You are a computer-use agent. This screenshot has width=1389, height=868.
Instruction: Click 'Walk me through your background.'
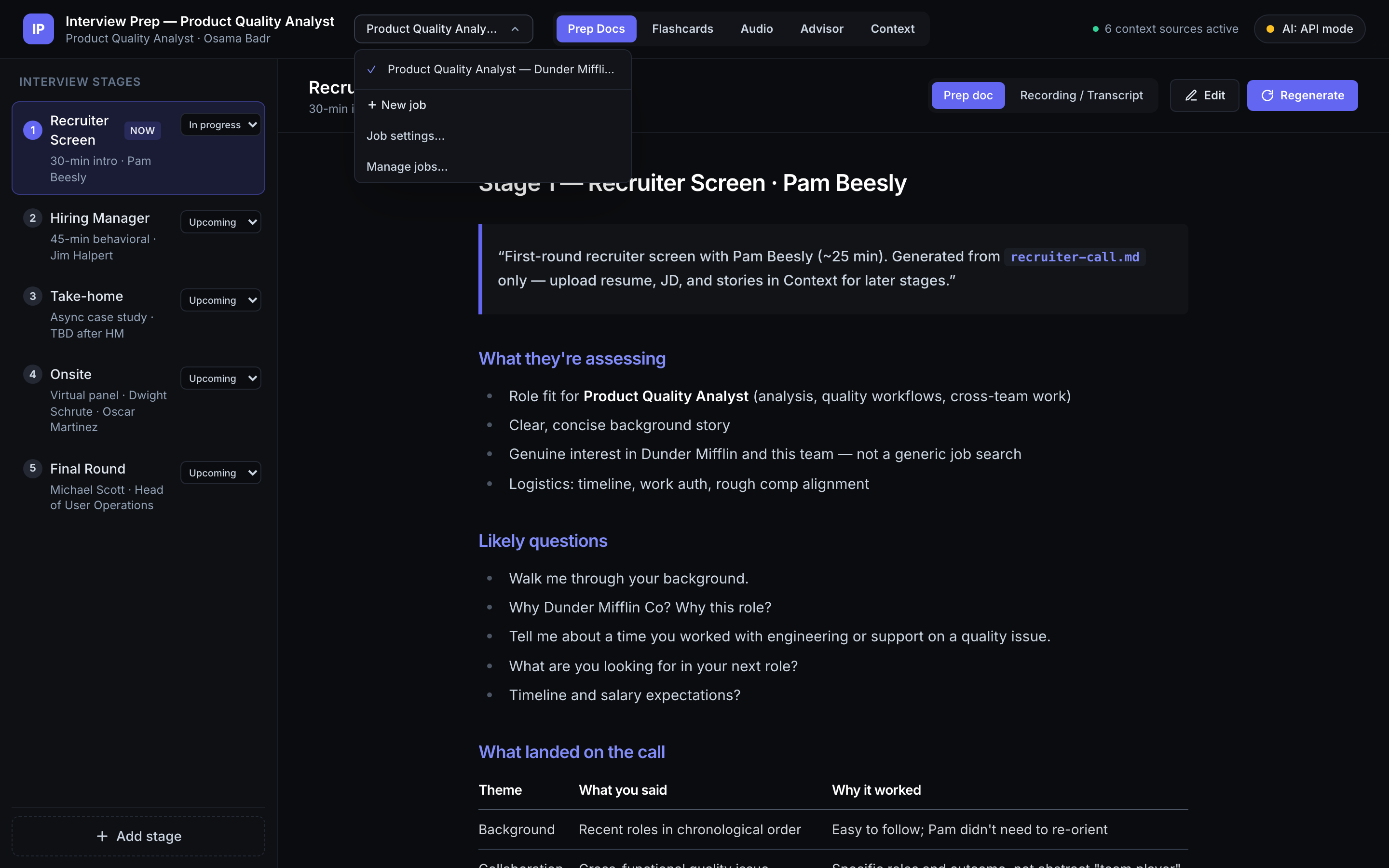coord(628,579)
